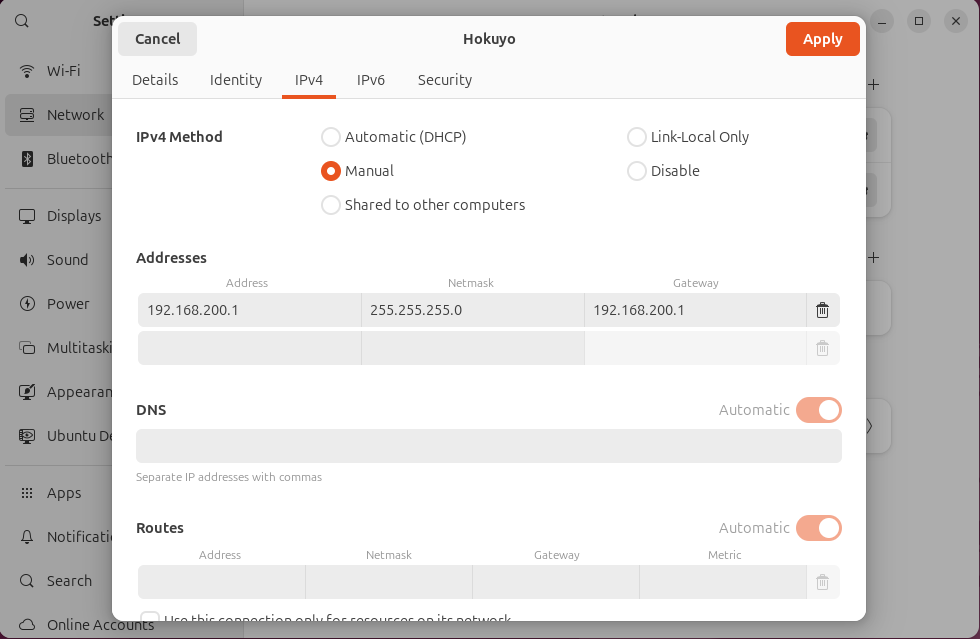Image resolution: width=980 pixels, height=639 pixels.
Task: Select Automatic (DHCP) IPv4 method
Action: [331, 137]
